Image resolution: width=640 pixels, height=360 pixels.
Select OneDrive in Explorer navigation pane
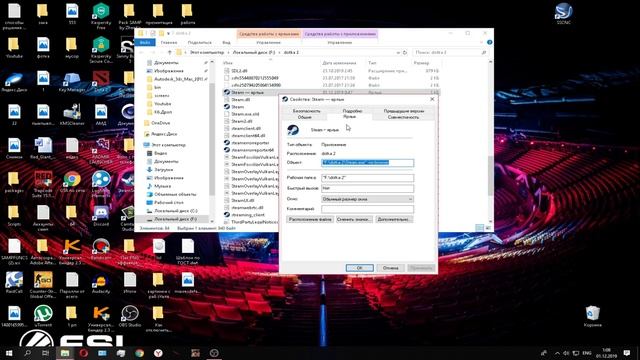tap(161, 123)
